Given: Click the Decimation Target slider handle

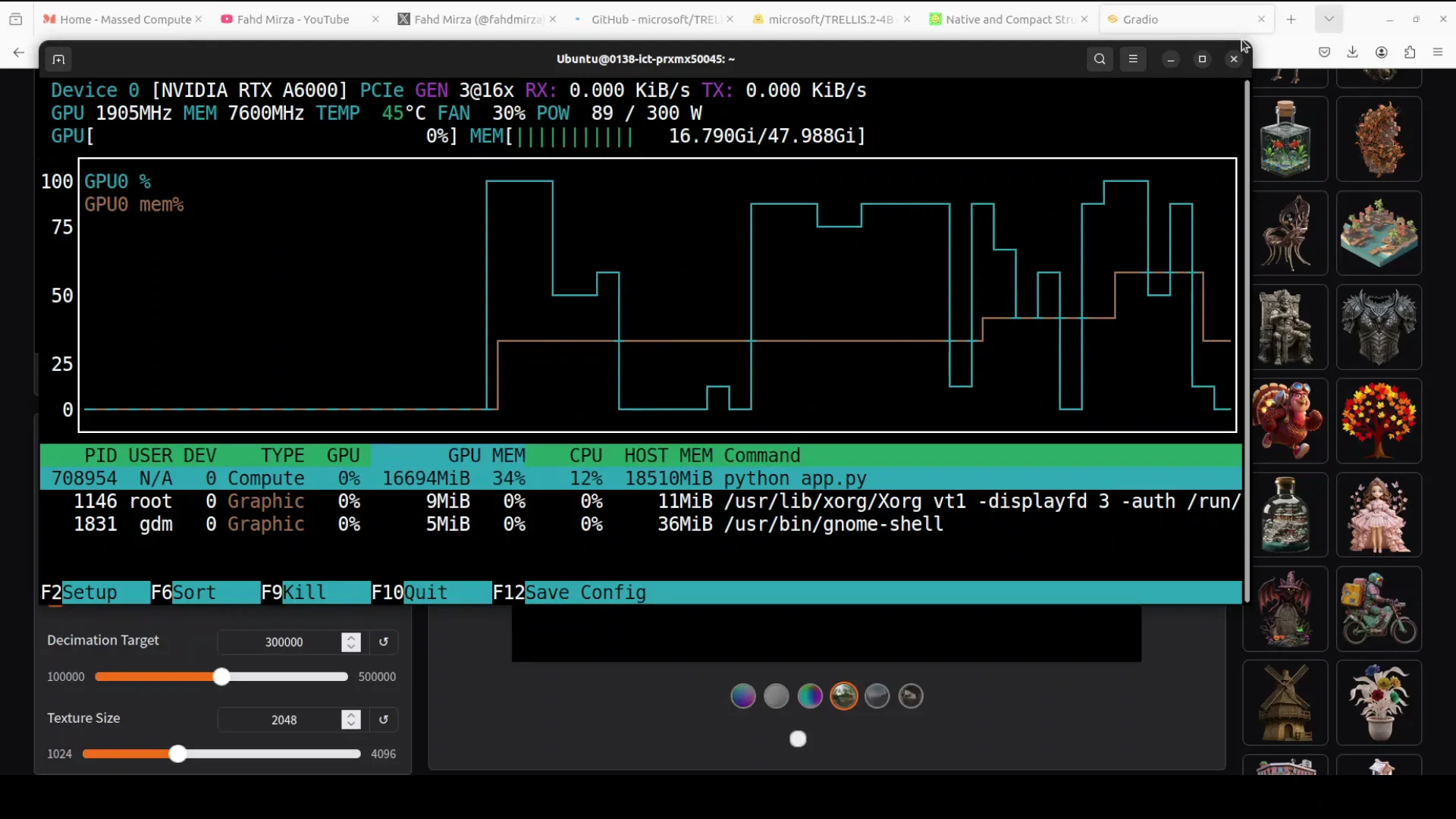Looking at the screenshot, I should point(221,676).
